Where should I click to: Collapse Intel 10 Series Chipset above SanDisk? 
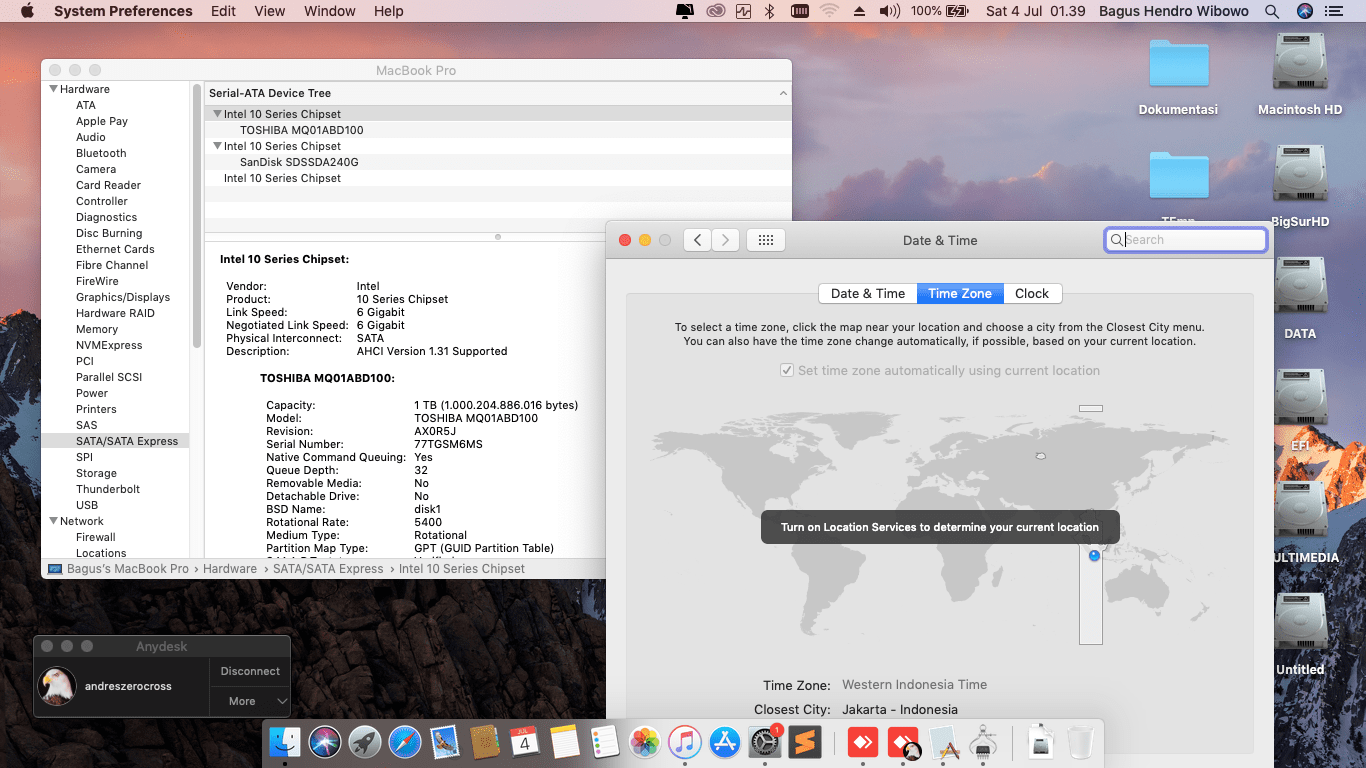217,146
